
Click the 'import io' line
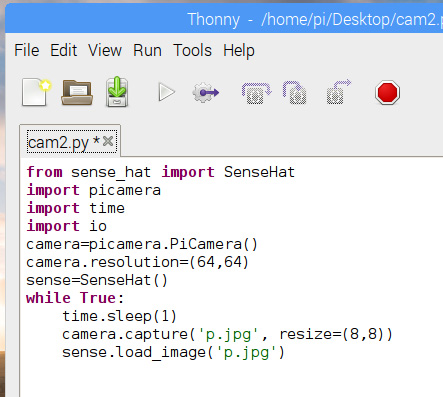click(67, 226)
